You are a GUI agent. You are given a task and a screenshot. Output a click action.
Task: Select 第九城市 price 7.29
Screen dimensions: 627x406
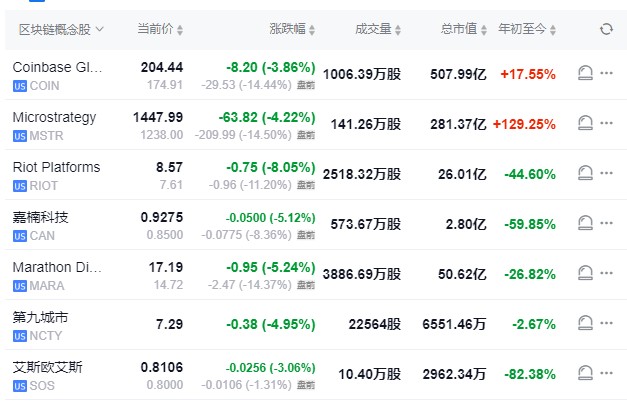(x=169, y=324)
